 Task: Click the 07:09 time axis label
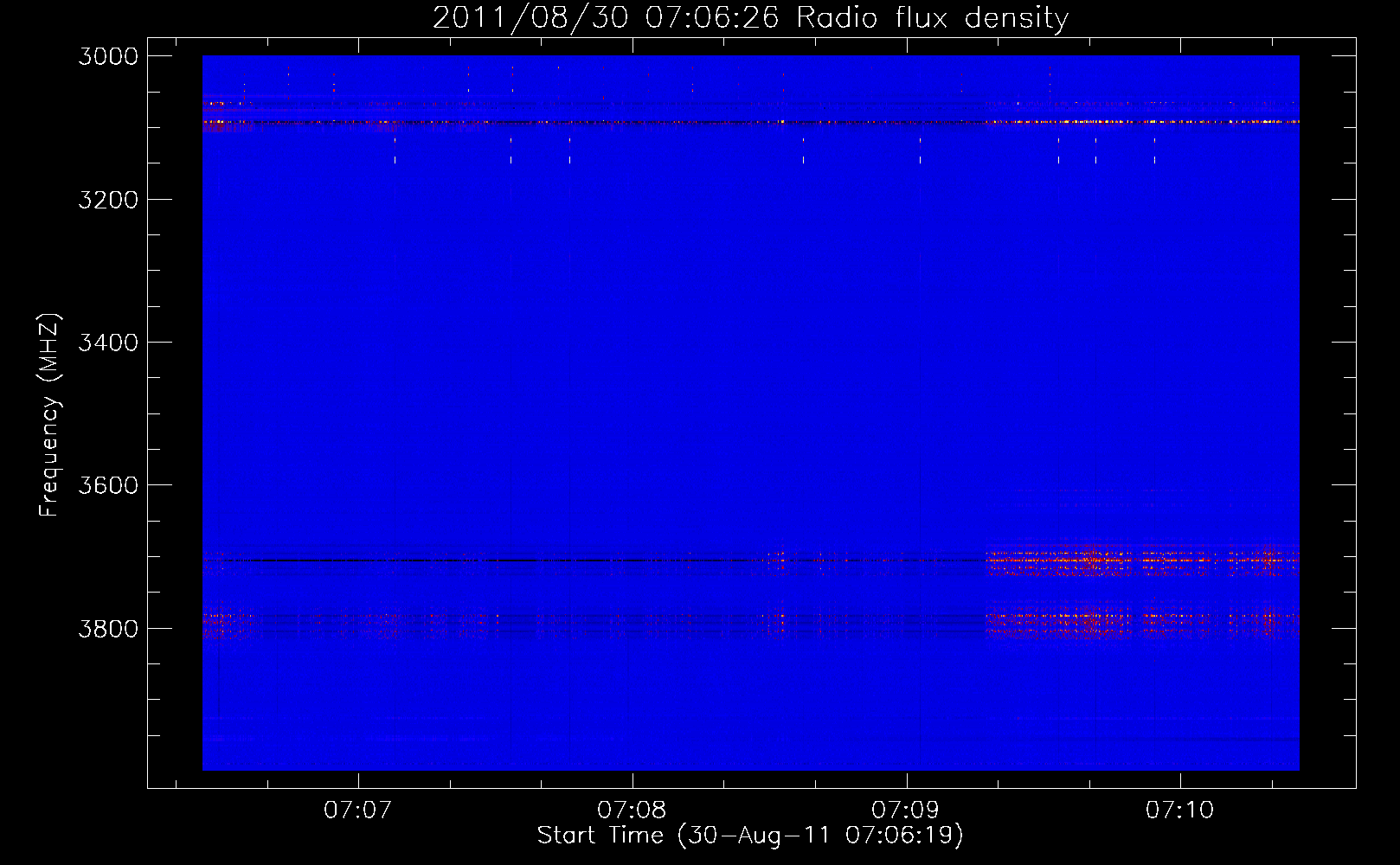pyautogui.click(x=905, y=810)
